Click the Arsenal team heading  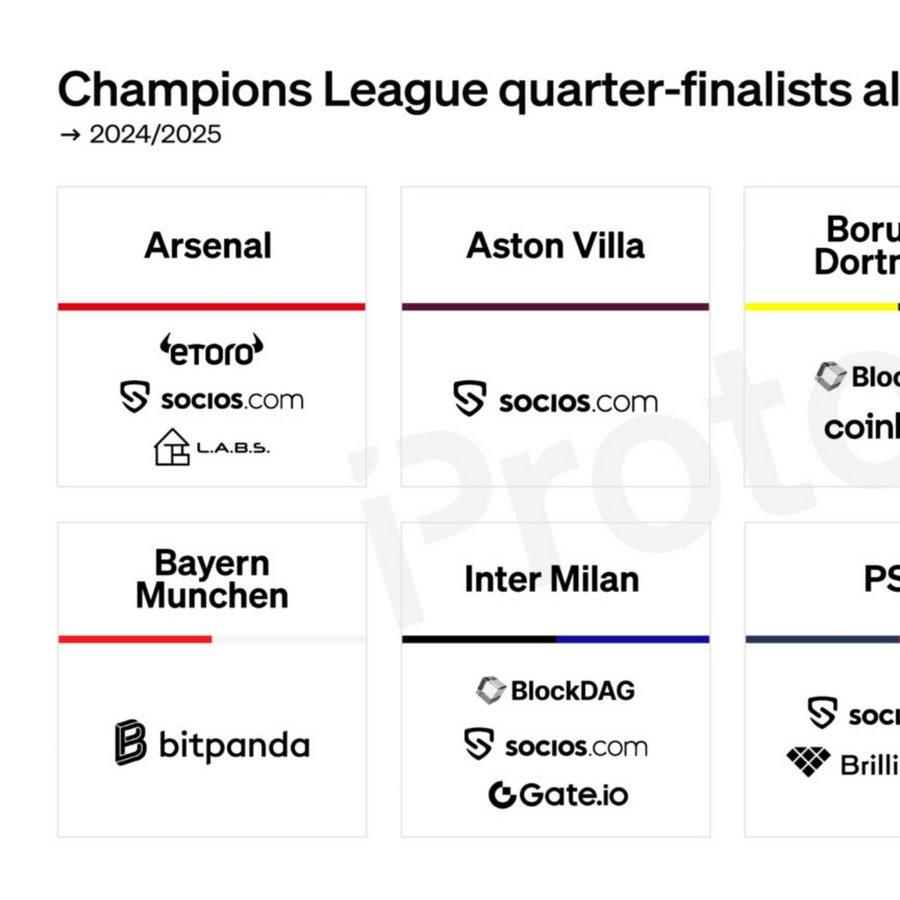tap(208, 246)
